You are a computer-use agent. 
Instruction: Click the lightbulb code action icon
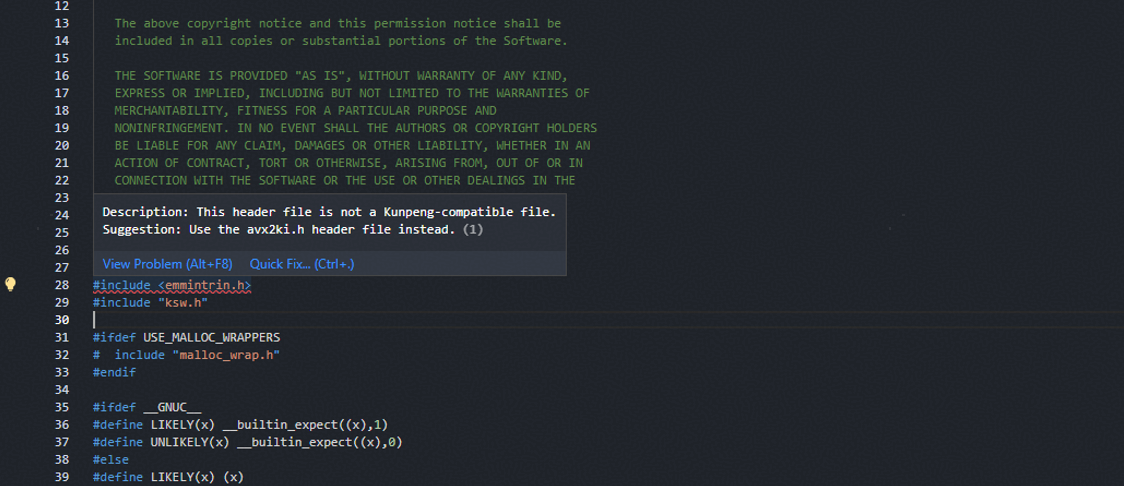point(11,284)
